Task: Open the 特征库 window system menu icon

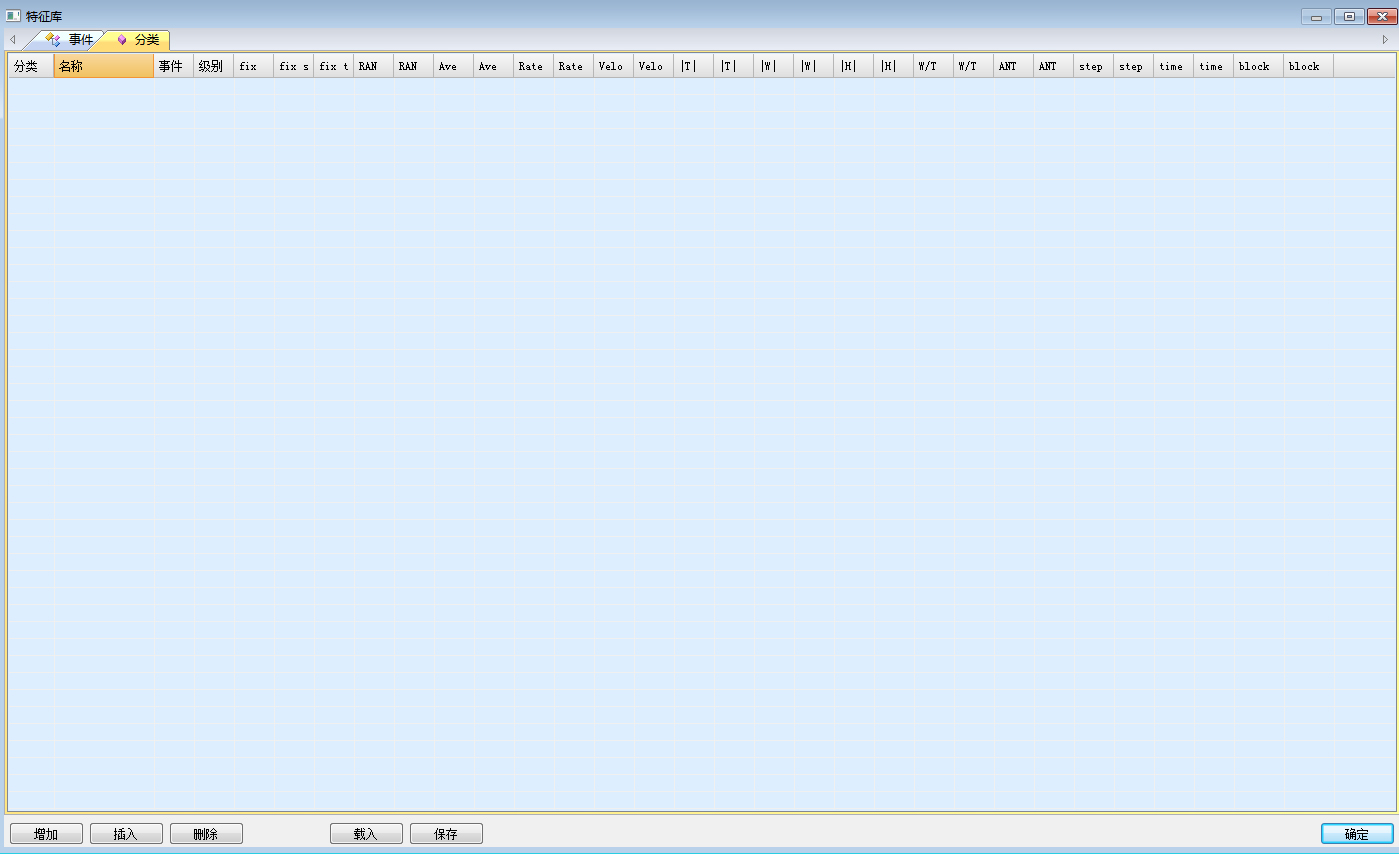Action: pos(13,16)
